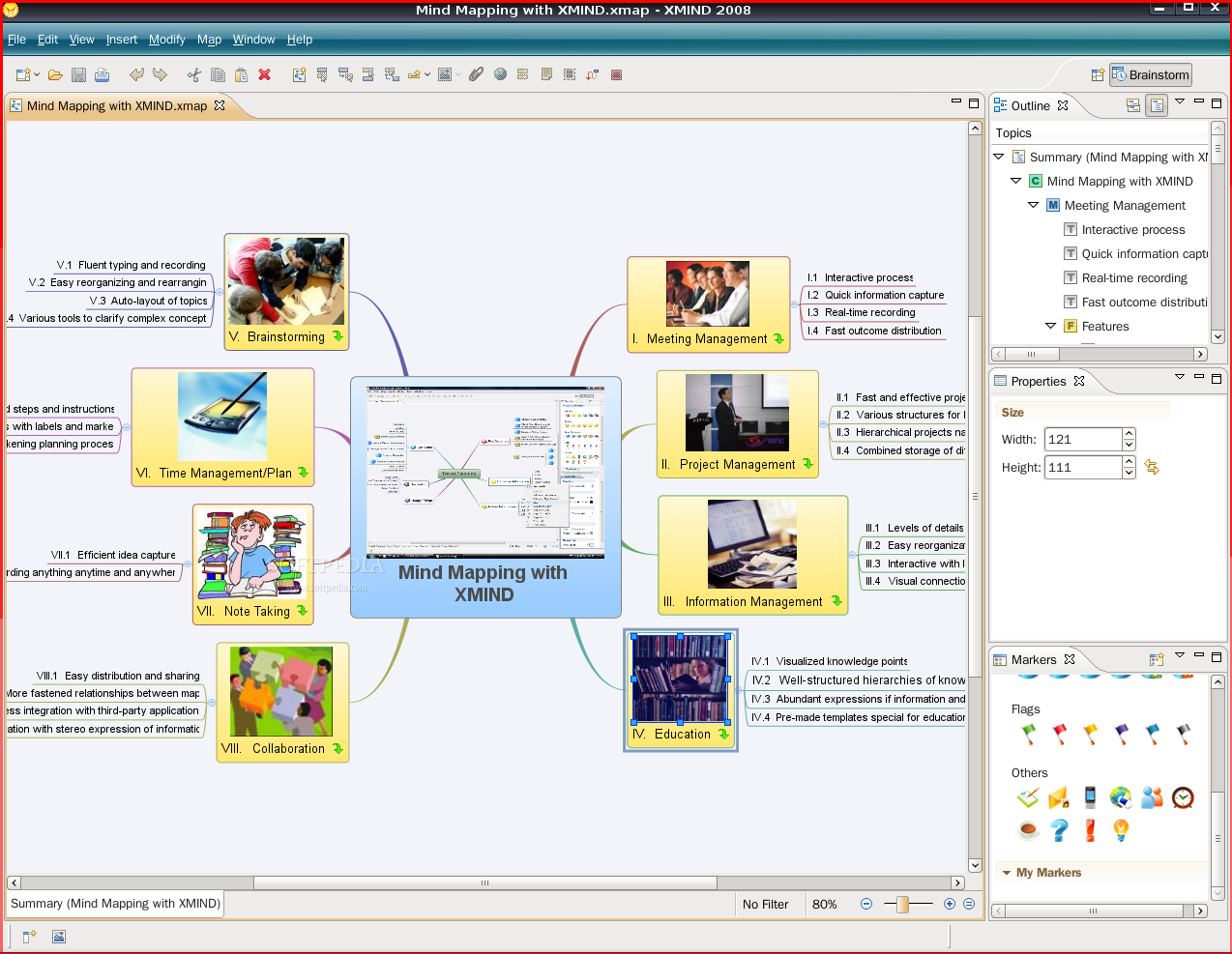Choose the light bulb marker

[1121, 829]
